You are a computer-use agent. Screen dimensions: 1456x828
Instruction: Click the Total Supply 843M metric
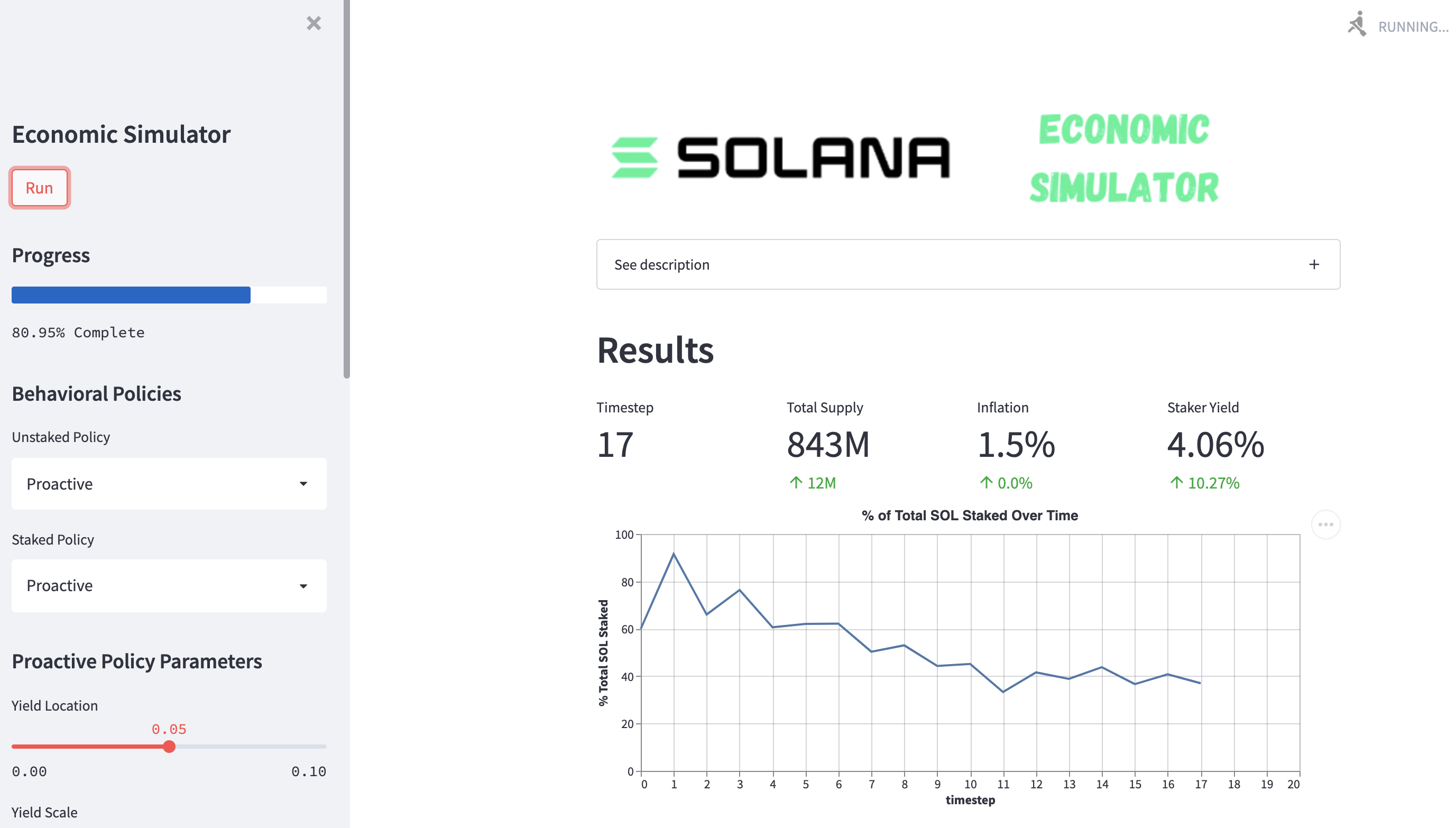coord(828,445)
